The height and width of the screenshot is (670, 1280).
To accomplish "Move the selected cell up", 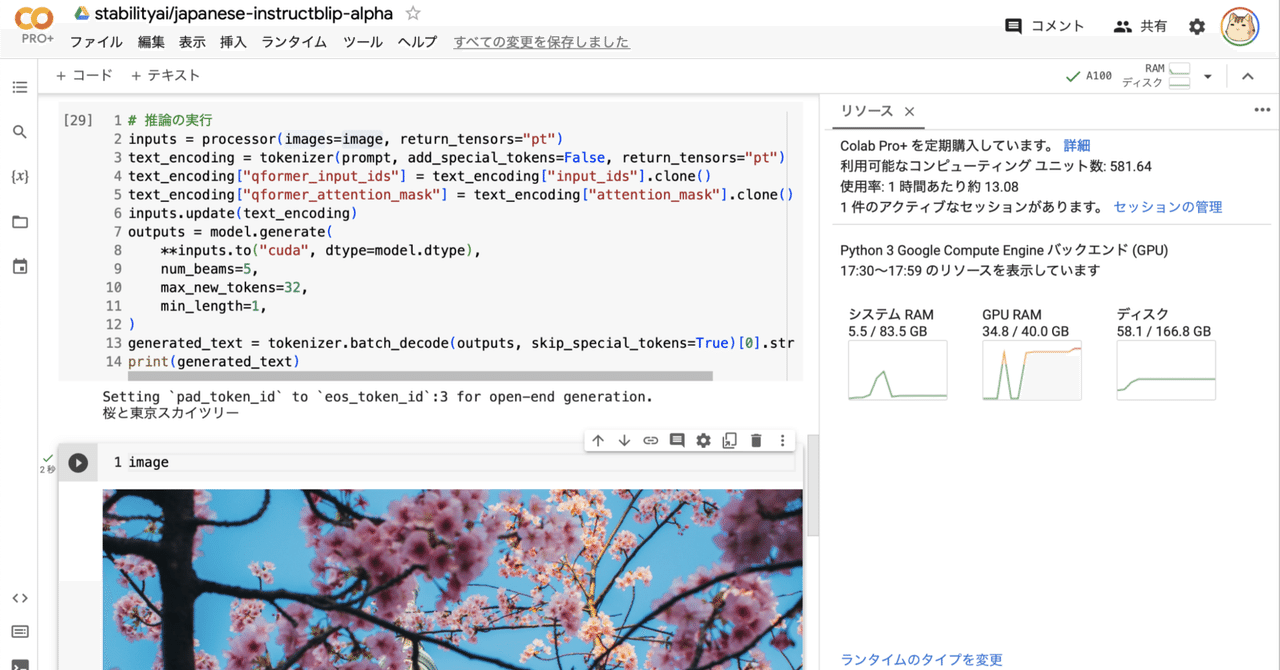I will [x=598, y=440].
